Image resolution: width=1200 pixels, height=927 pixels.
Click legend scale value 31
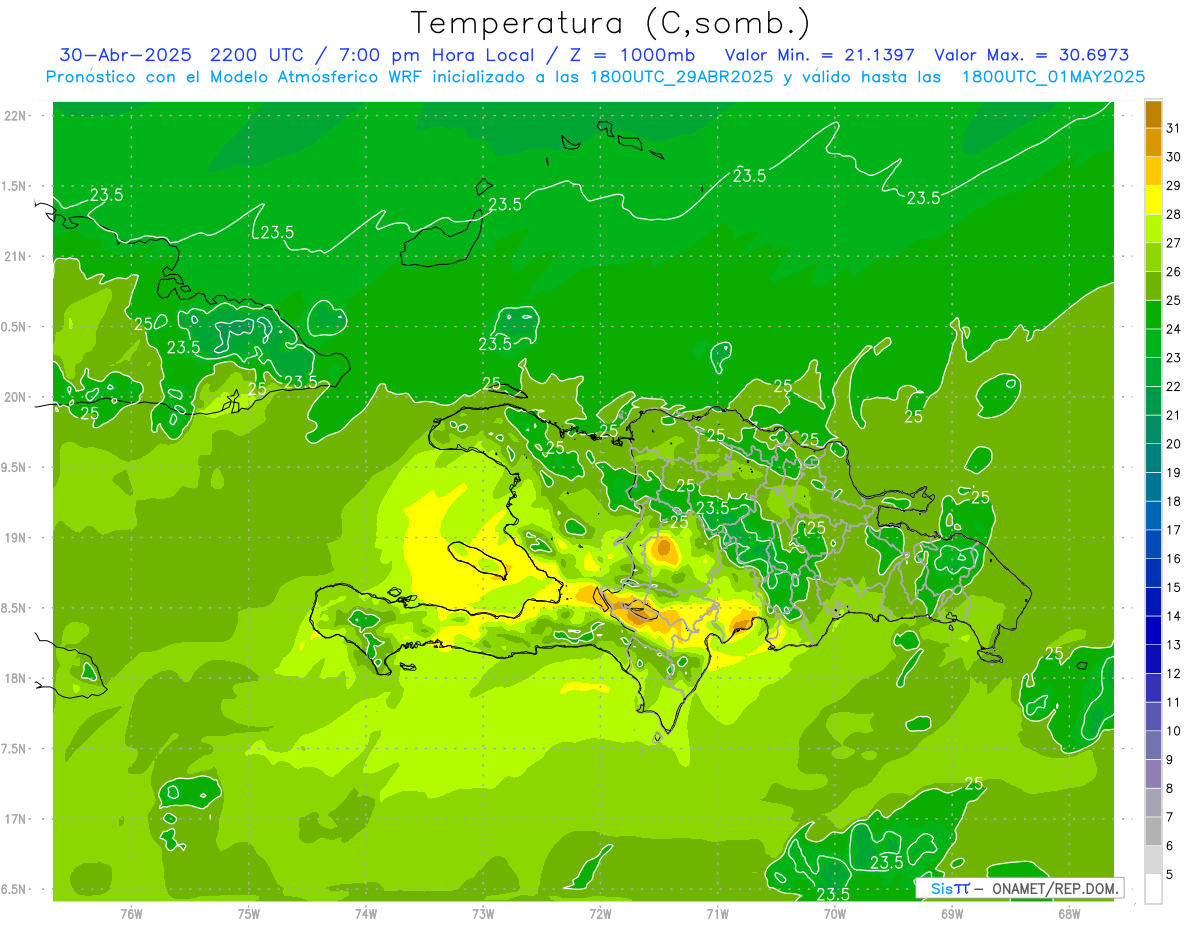pos(1173,128)
